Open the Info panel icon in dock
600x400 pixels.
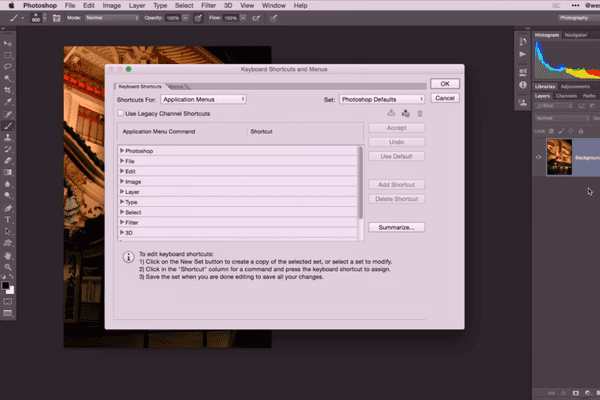(x=523, y=85)
